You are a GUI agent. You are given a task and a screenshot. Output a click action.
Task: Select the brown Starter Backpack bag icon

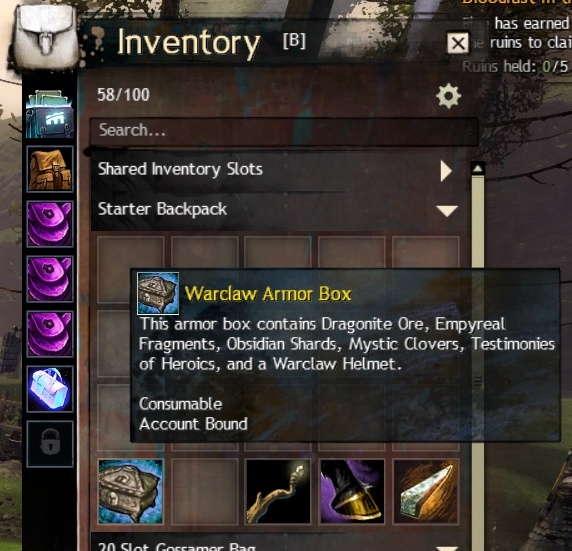coord(50,169)
